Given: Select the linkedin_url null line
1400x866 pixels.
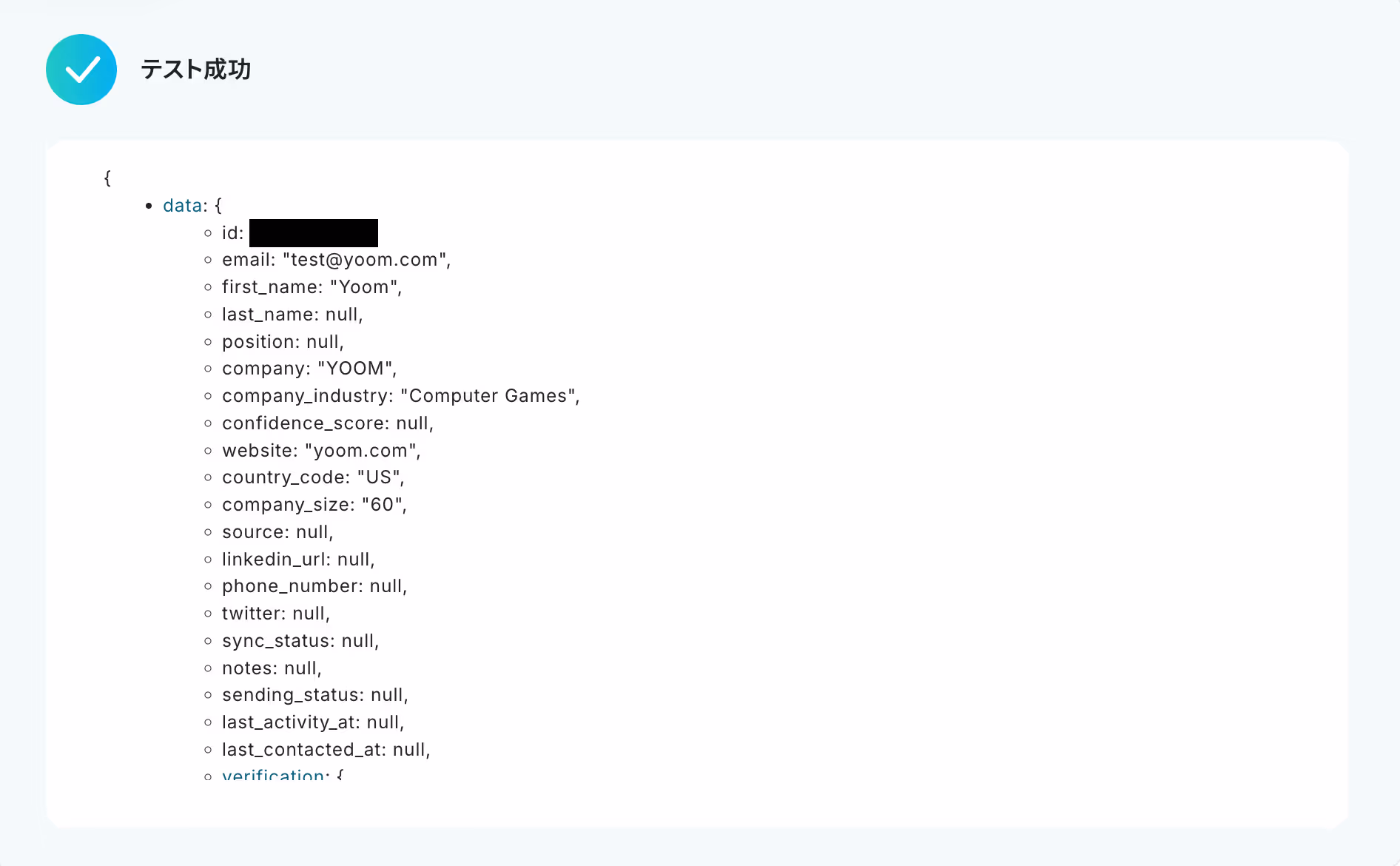Looking at the screenshot, I should click(298, 560).
